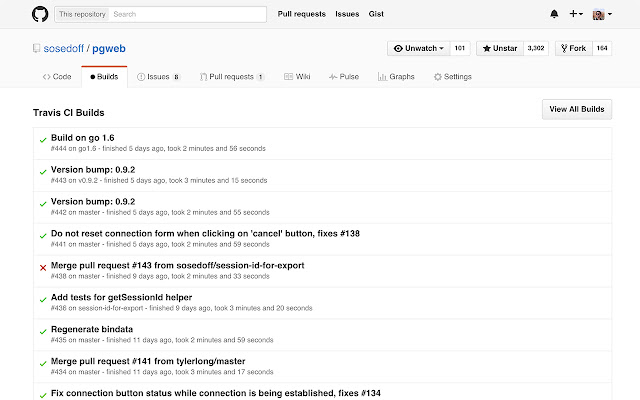The height and width of the screenshot is (400, 640).
Task: Open the watchers count 101
Action: point(460,48)
